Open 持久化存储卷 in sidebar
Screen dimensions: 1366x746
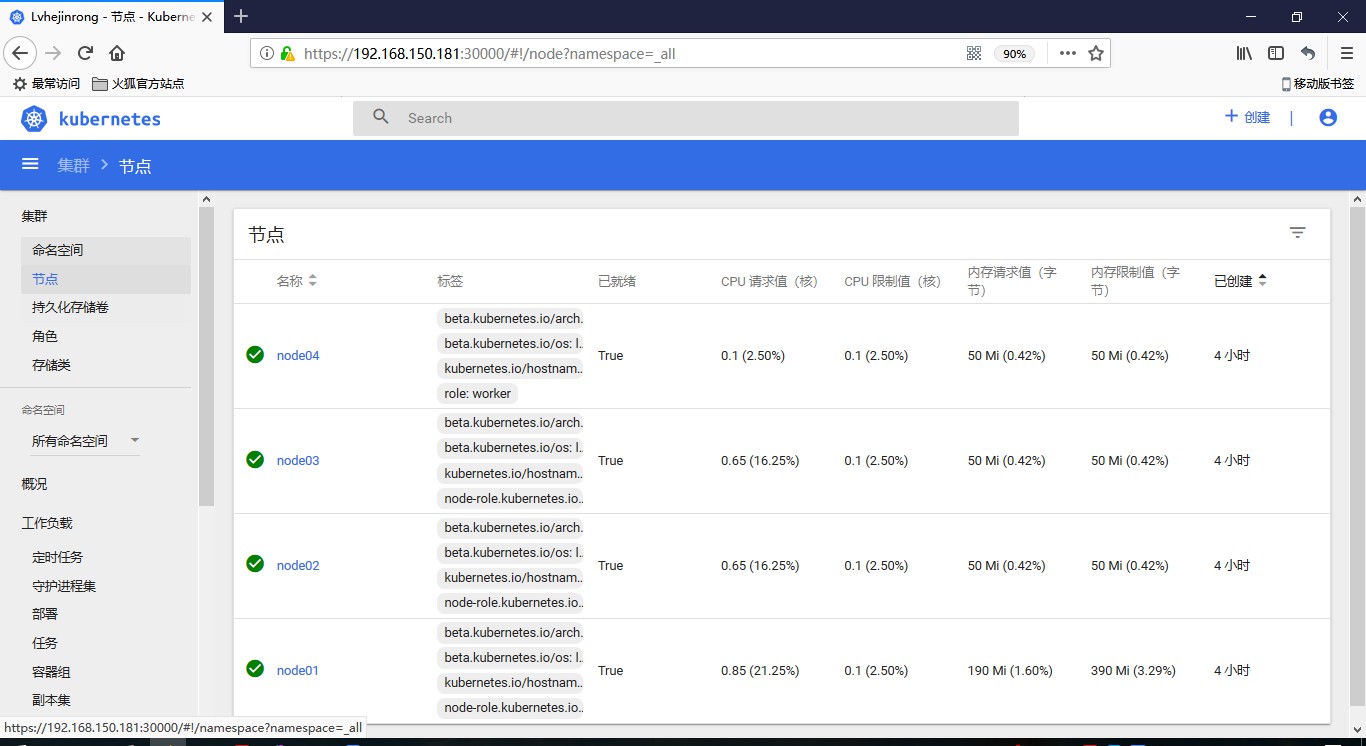pyautogui.click(x=70, y=307)
